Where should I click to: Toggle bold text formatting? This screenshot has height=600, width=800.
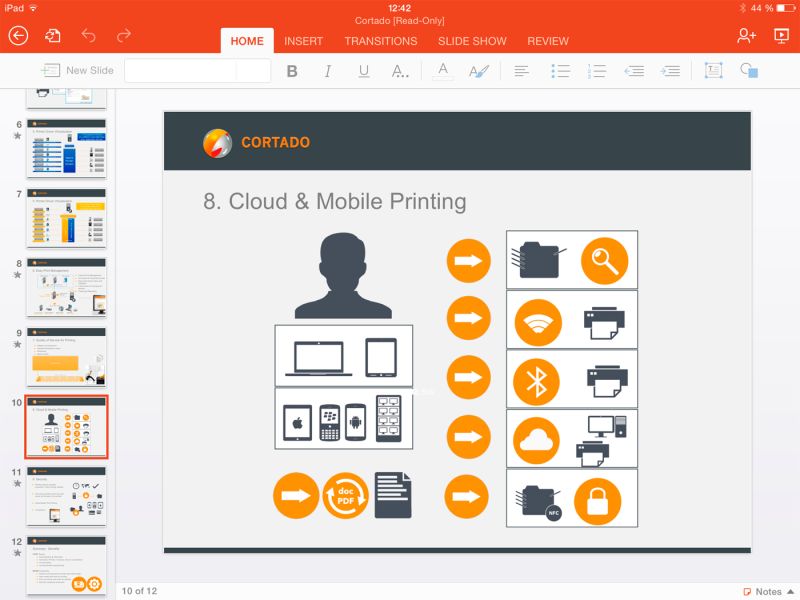tap(291, 70)
